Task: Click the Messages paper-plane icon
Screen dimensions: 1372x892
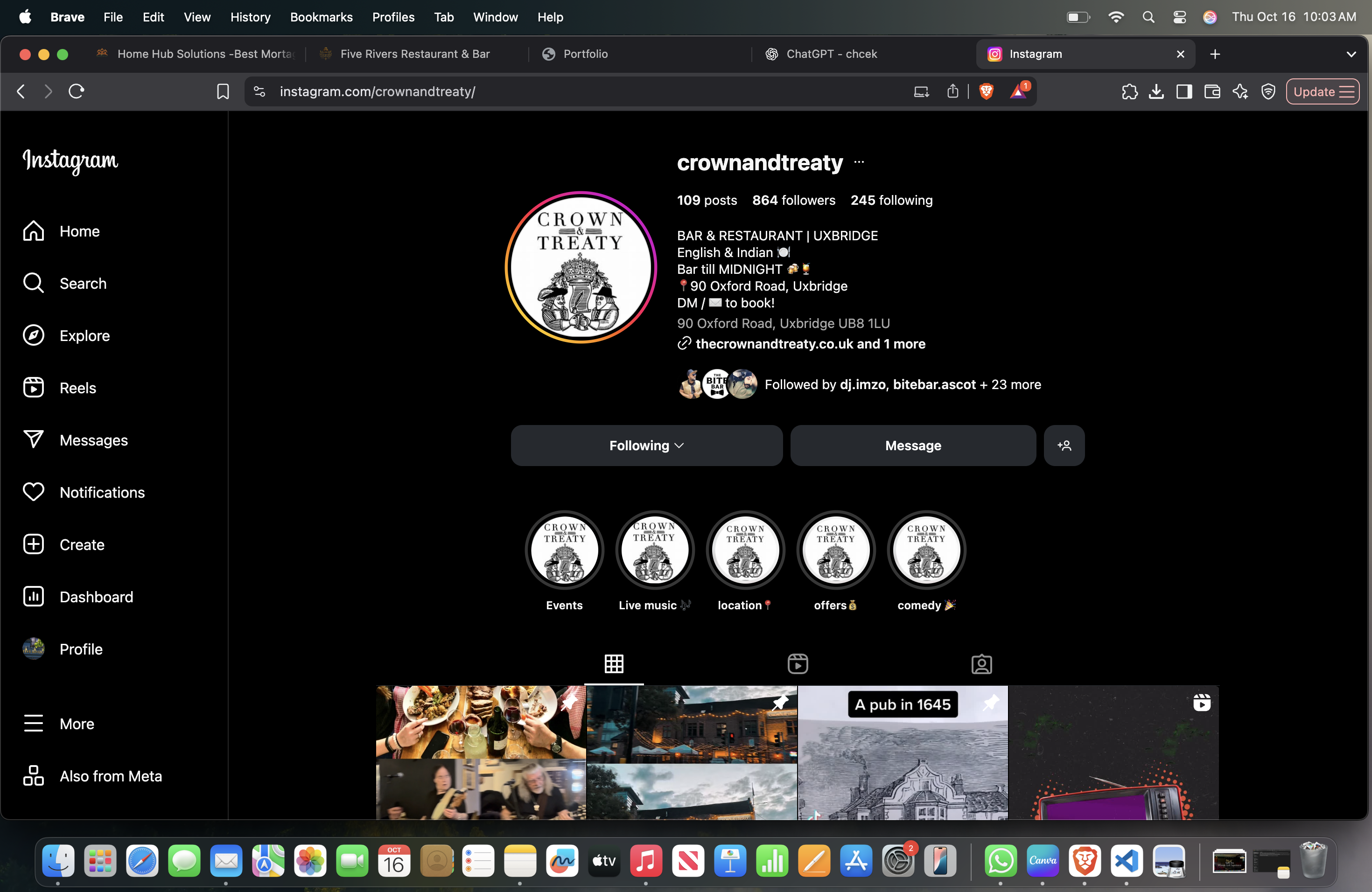Action: (x=34, y=439)
